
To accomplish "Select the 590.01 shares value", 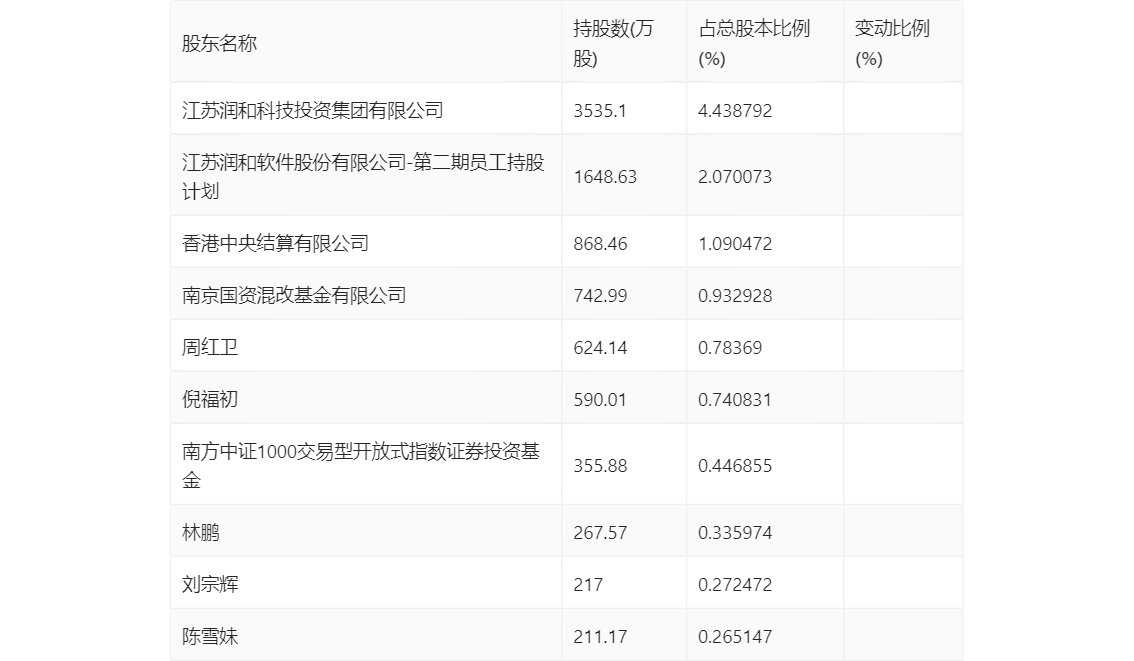I will click(600, 400).
